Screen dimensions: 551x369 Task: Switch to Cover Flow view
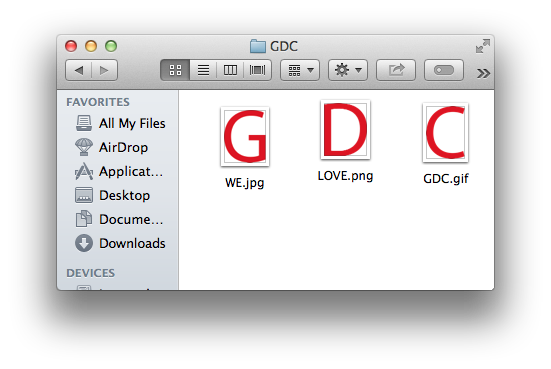(258, 70)
